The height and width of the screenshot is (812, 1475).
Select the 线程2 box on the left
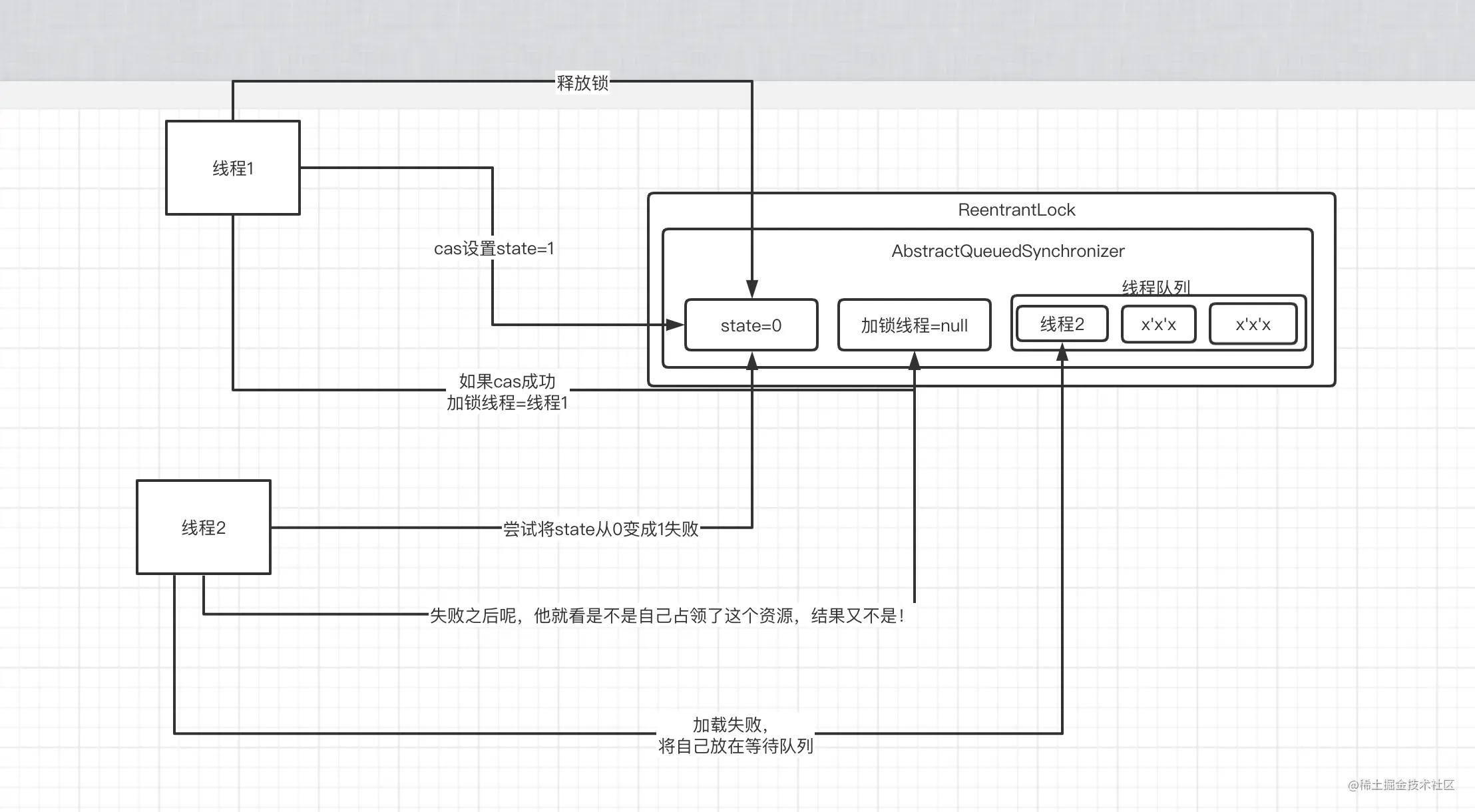(204, 527)
